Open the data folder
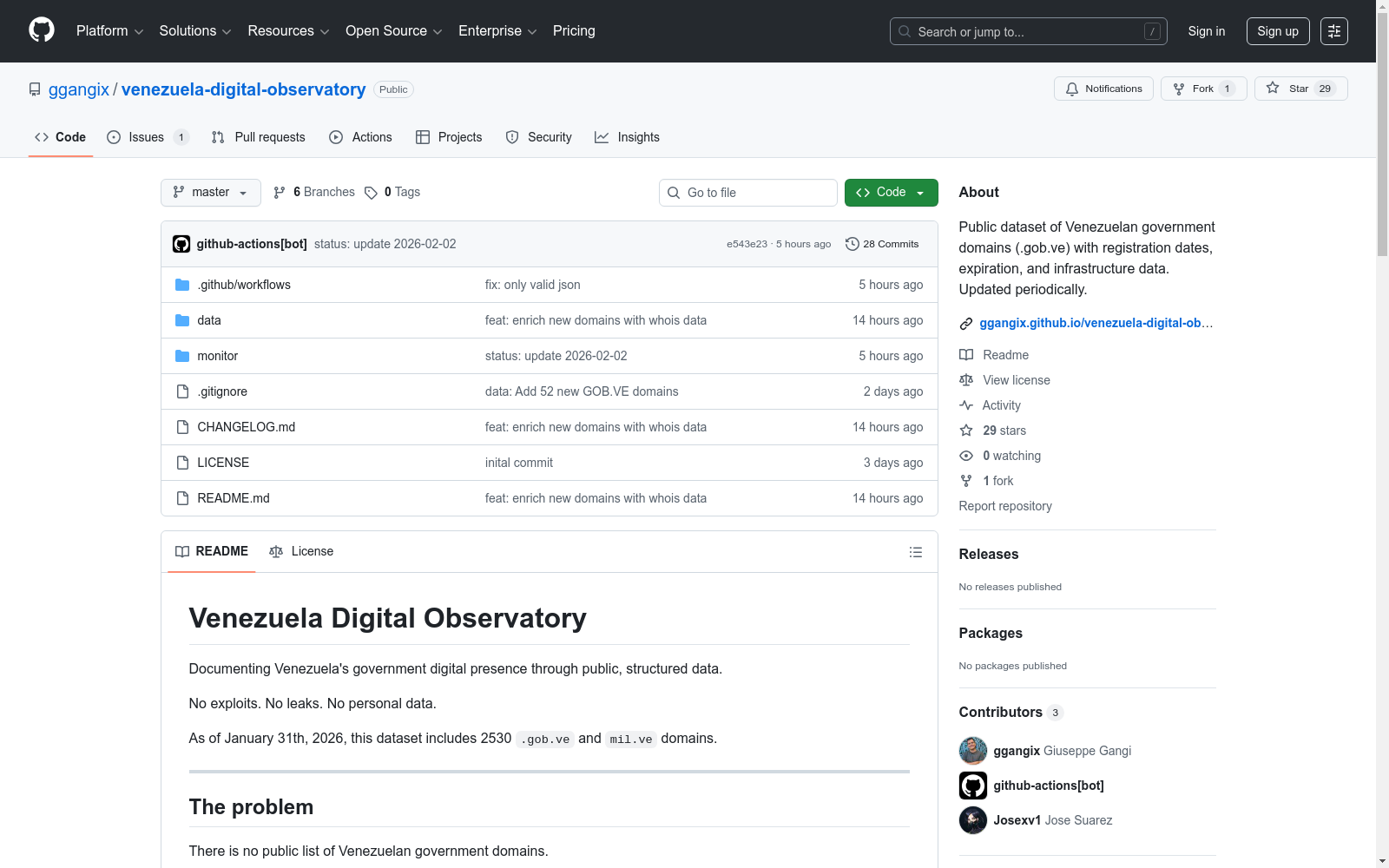The height and width of the screenshot is (868, 1389). coord(209,320)
